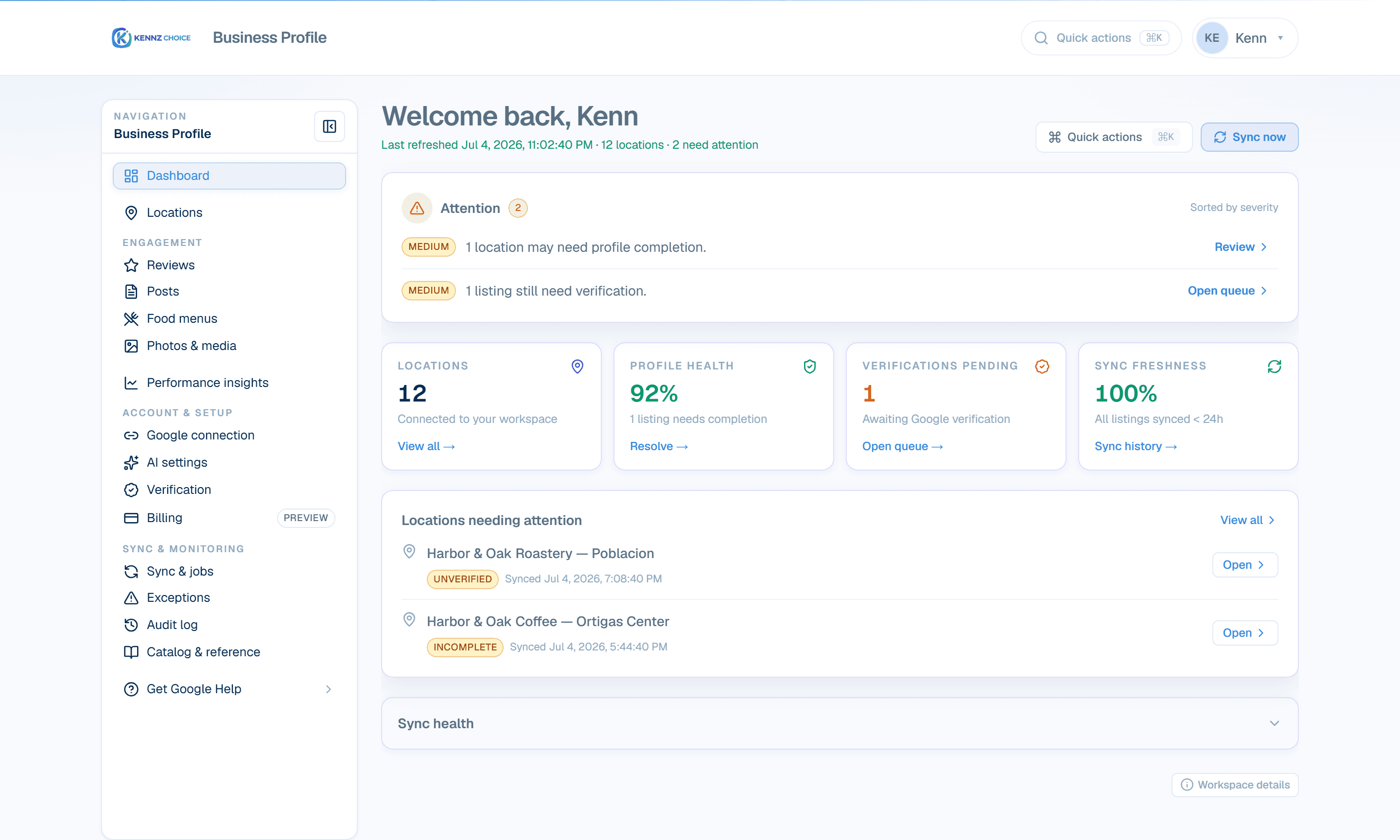Go to Locations in sidebar
The height and width of the screenshot is (840, 1400).
[x=229, y=213]
